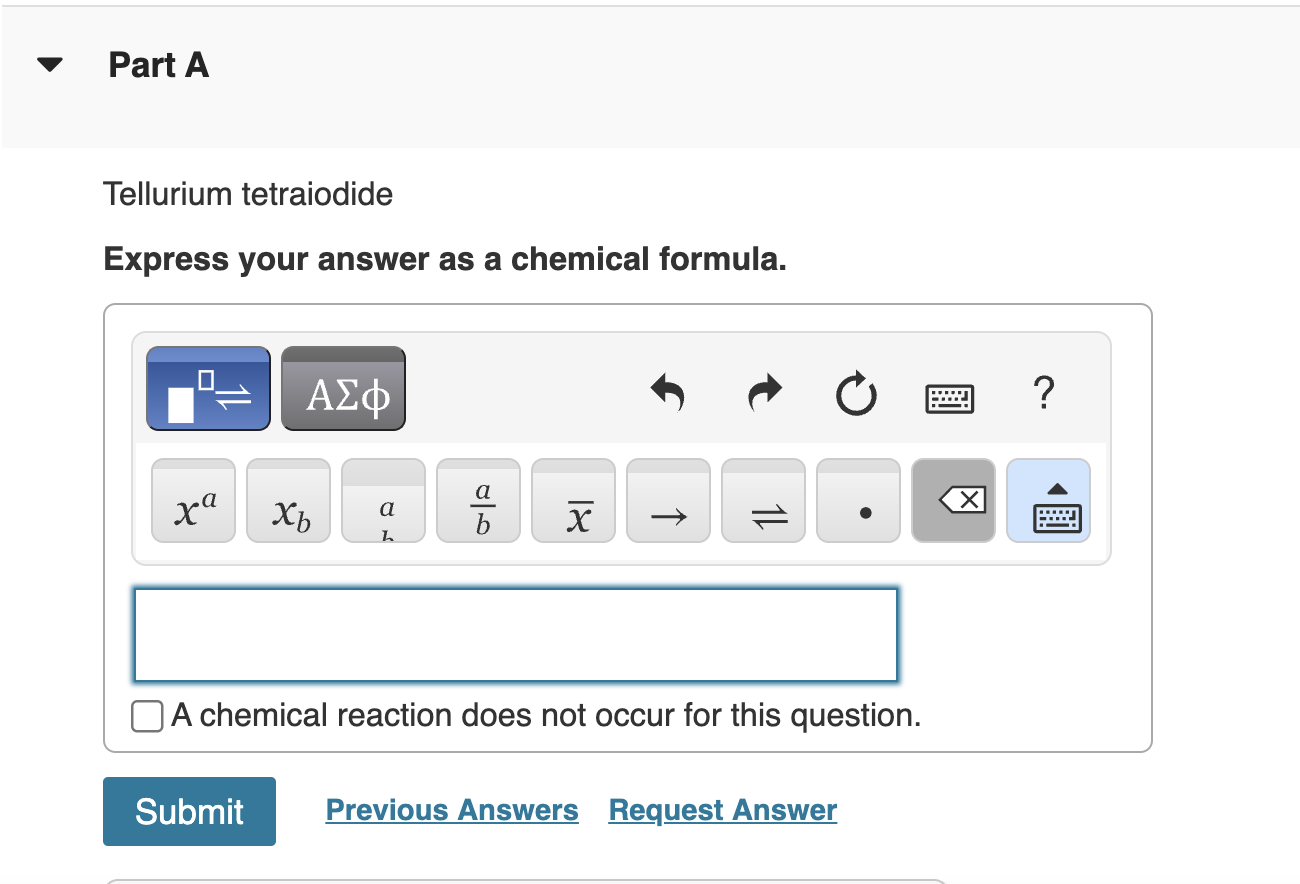Collapse the on-screen keypad toggle
Image resolution: width=1300 pixels, height=884 pixels.
1048,501
